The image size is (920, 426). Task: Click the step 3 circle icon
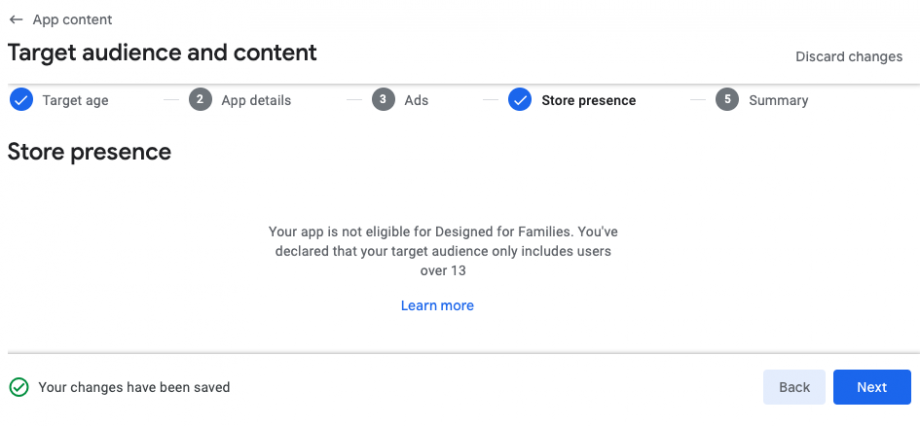(x=383, y=100)
